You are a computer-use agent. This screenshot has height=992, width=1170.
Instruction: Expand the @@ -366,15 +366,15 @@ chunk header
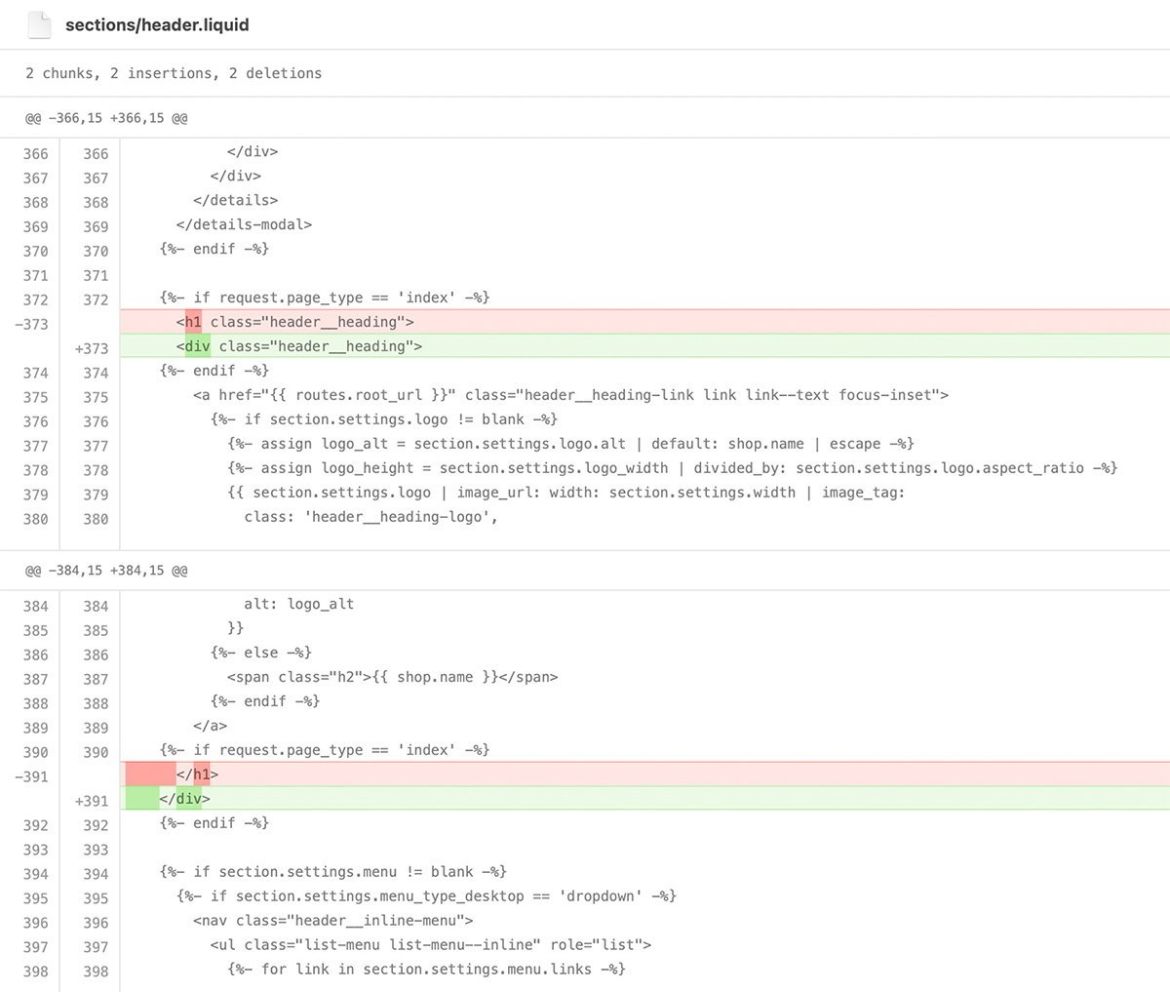(107, 118)
